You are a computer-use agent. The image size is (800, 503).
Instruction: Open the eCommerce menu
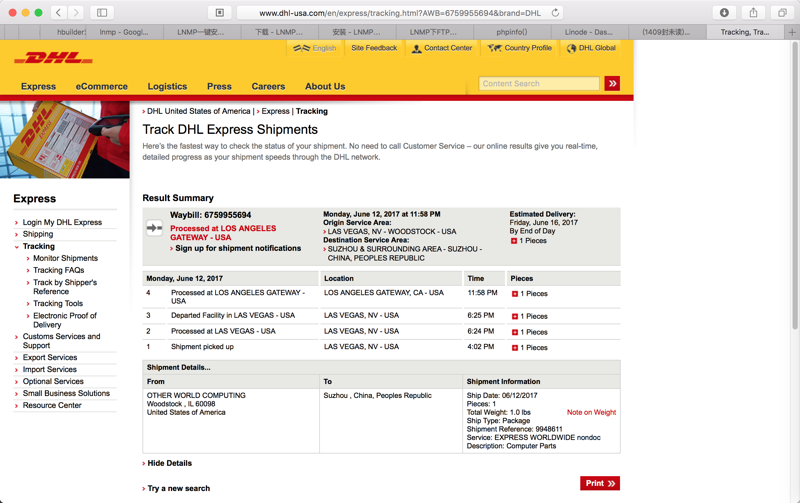(102, 86)
